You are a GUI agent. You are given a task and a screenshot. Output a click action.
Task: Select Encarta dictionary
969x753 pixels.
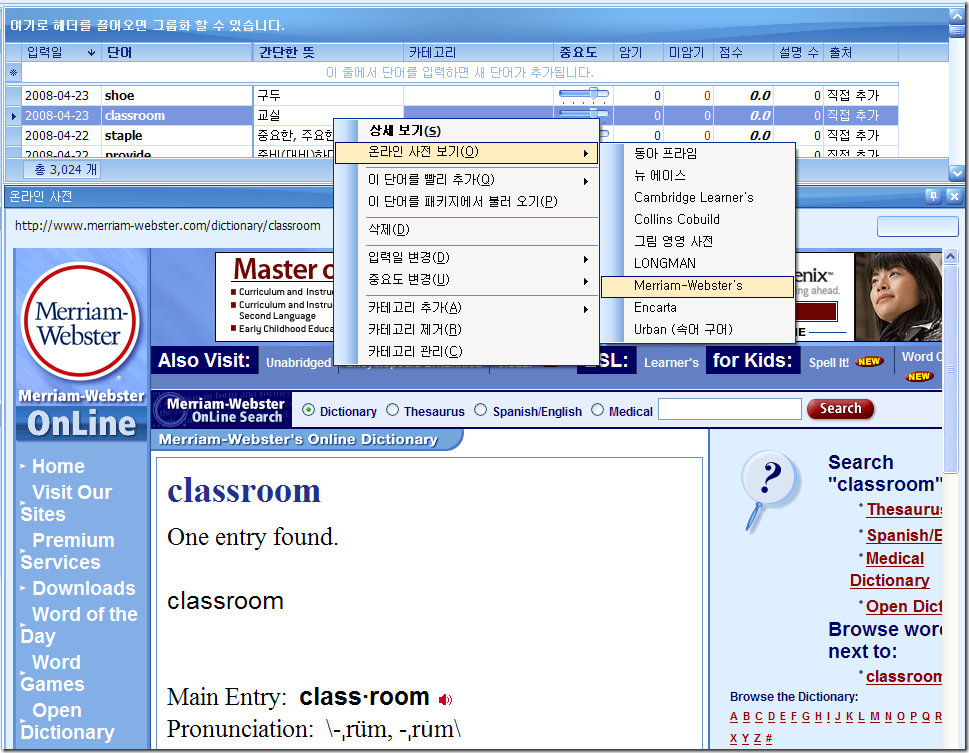click(697, 307)
